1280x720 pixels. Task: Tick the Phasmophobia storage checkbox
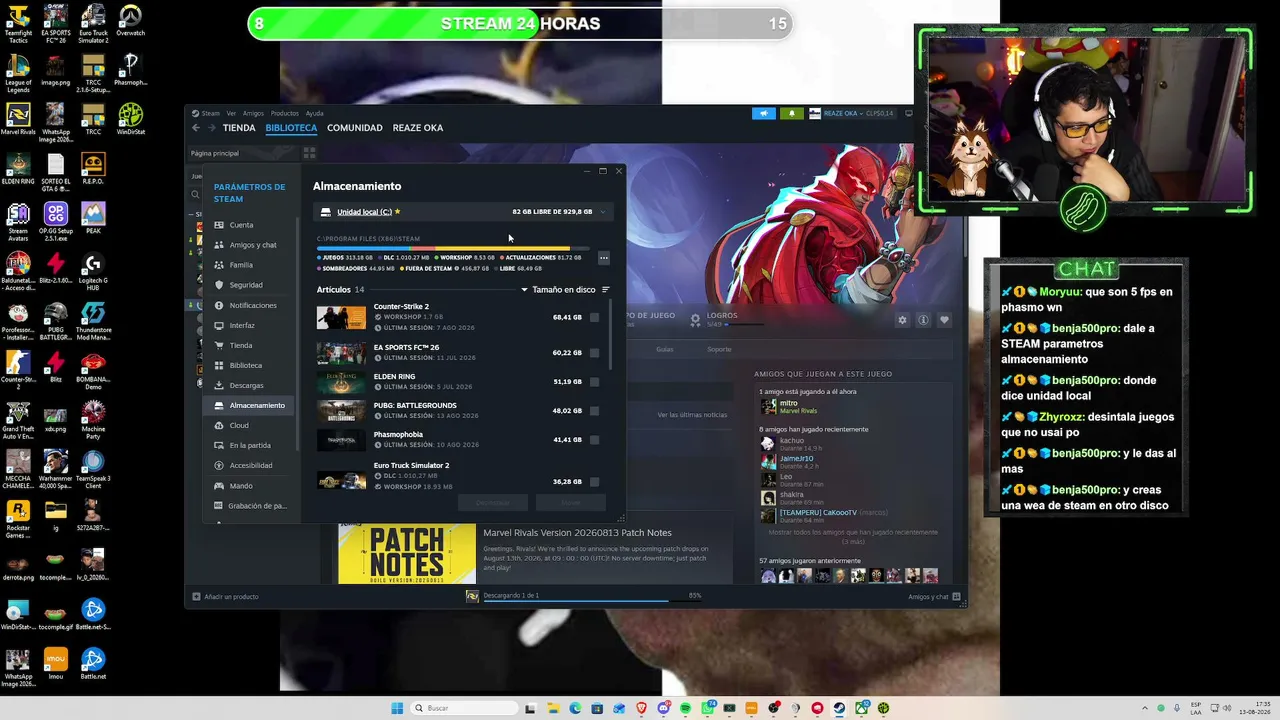(594, 439)
